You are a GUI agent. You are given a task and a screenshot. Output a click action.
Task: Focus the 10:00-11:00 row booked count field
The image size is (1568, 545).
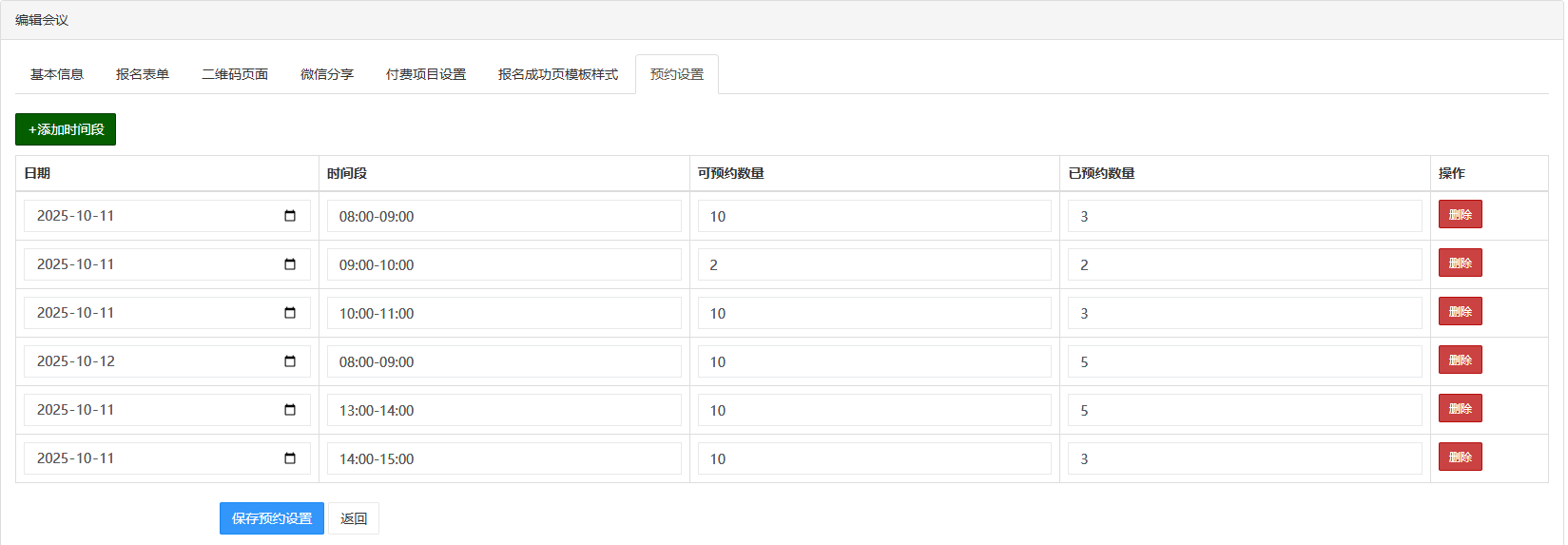tap(1244, 313)
